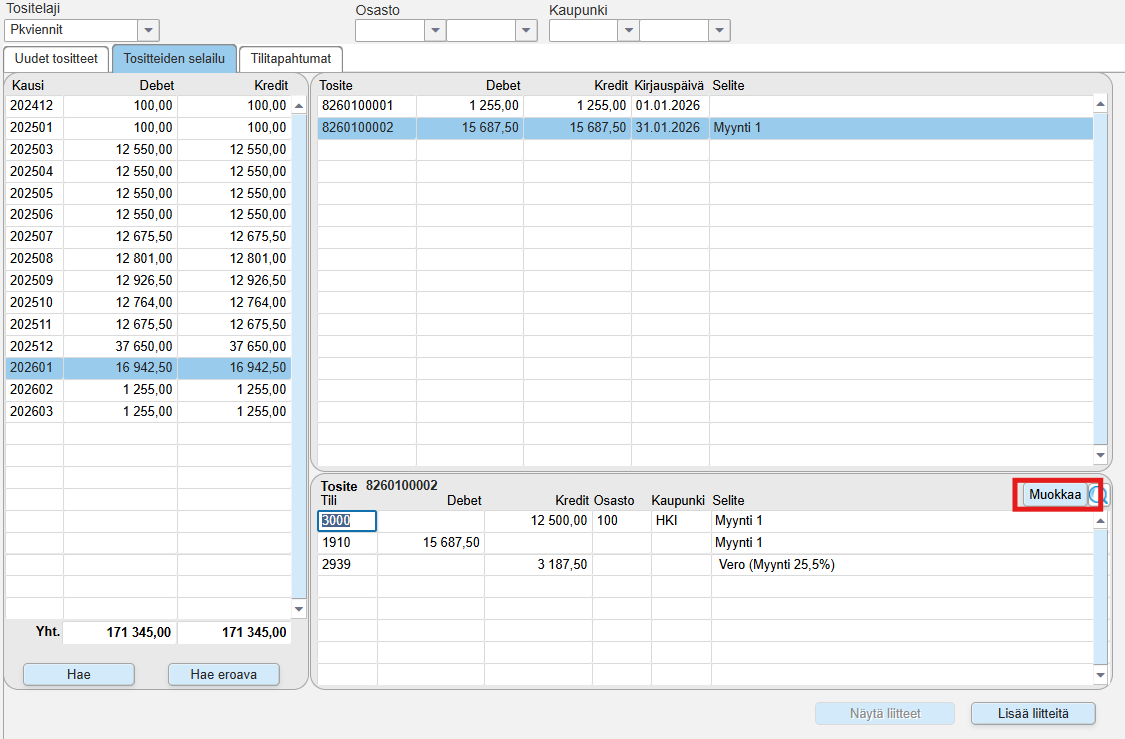Image resolution: width=1125 pixels, height=739 pixels.
Task: Click the period list scroll-up arrow
Action: coord(299,106)
